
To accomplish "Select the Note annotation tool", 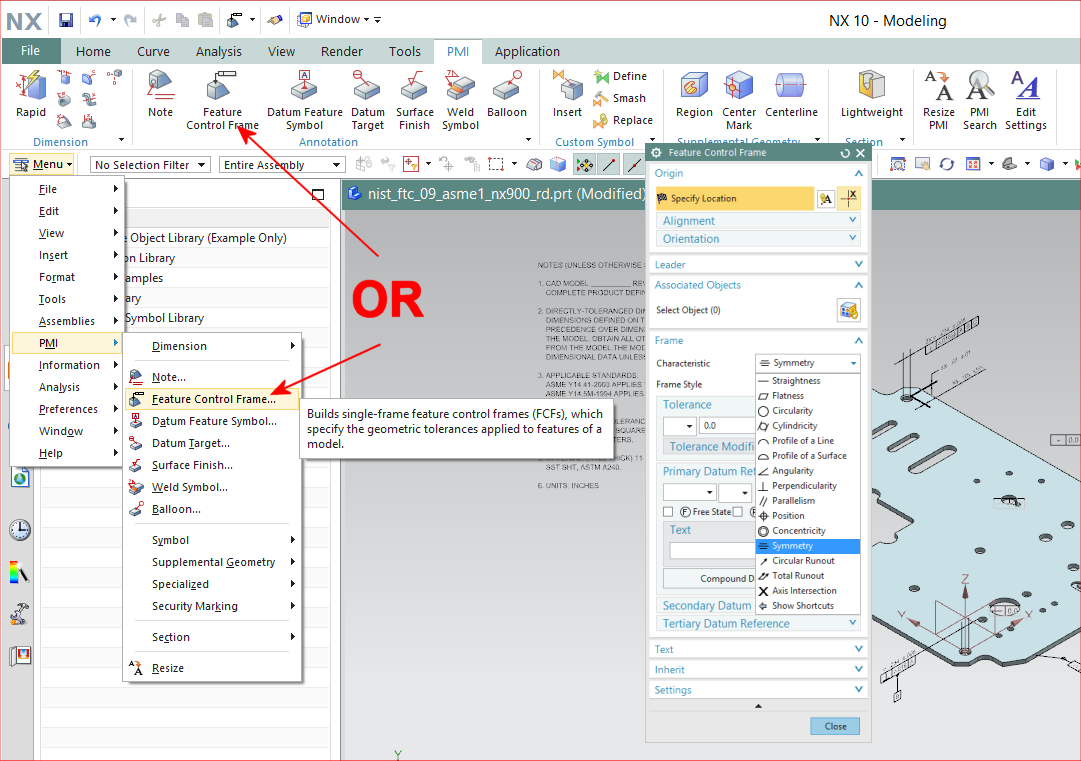I will pyautogui.click(x=160, y=94).
